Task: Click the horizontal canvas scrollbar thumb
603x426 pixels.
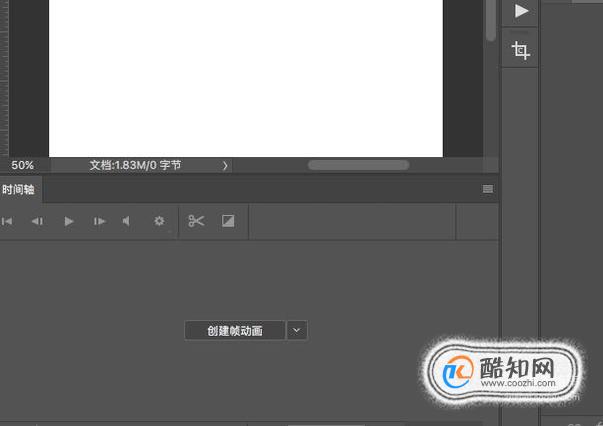Action: click(358, 165)
